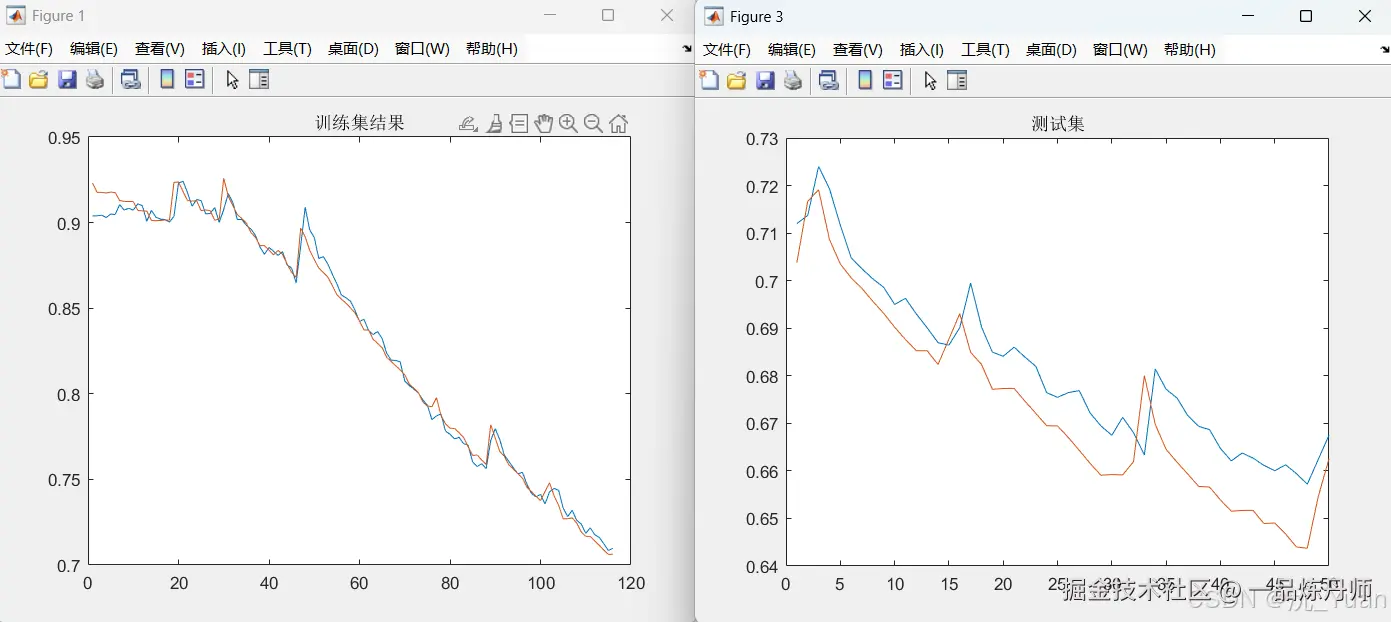Open 查看(V) menu in Figure 1
Image resolution: width=1391 pixels, height=622 pixels.
pos(160,49)
